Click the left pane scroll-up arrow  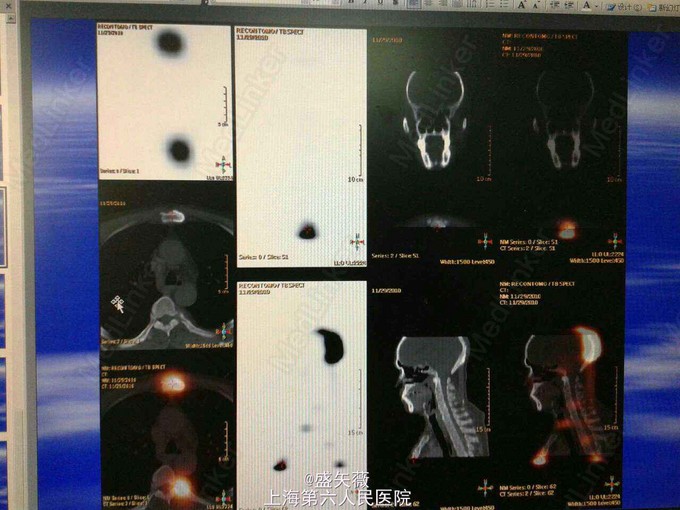(11, 19)
